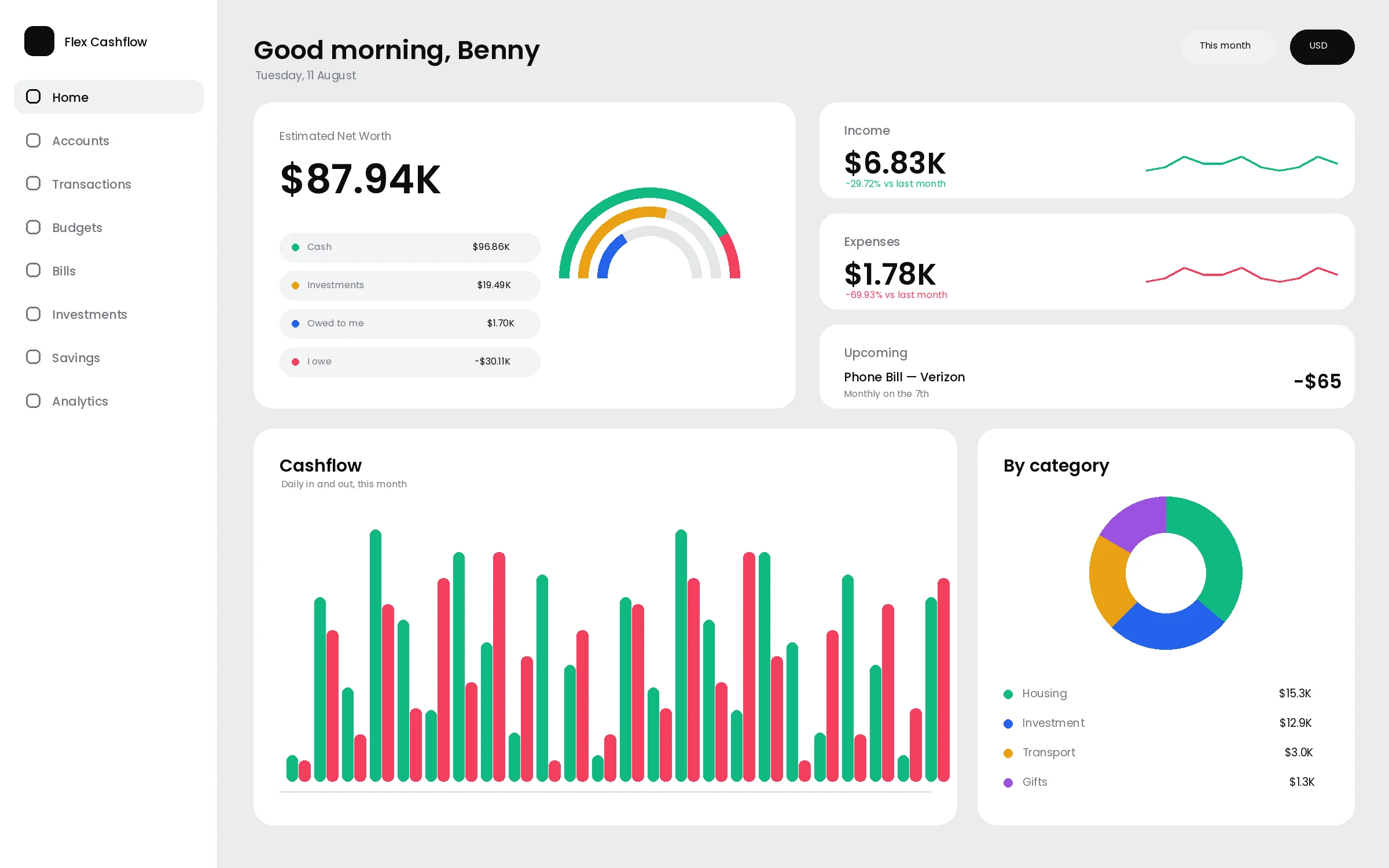1389x868 pixels.
Task: Click the Transactions sidebar icon
Action: 34,183
